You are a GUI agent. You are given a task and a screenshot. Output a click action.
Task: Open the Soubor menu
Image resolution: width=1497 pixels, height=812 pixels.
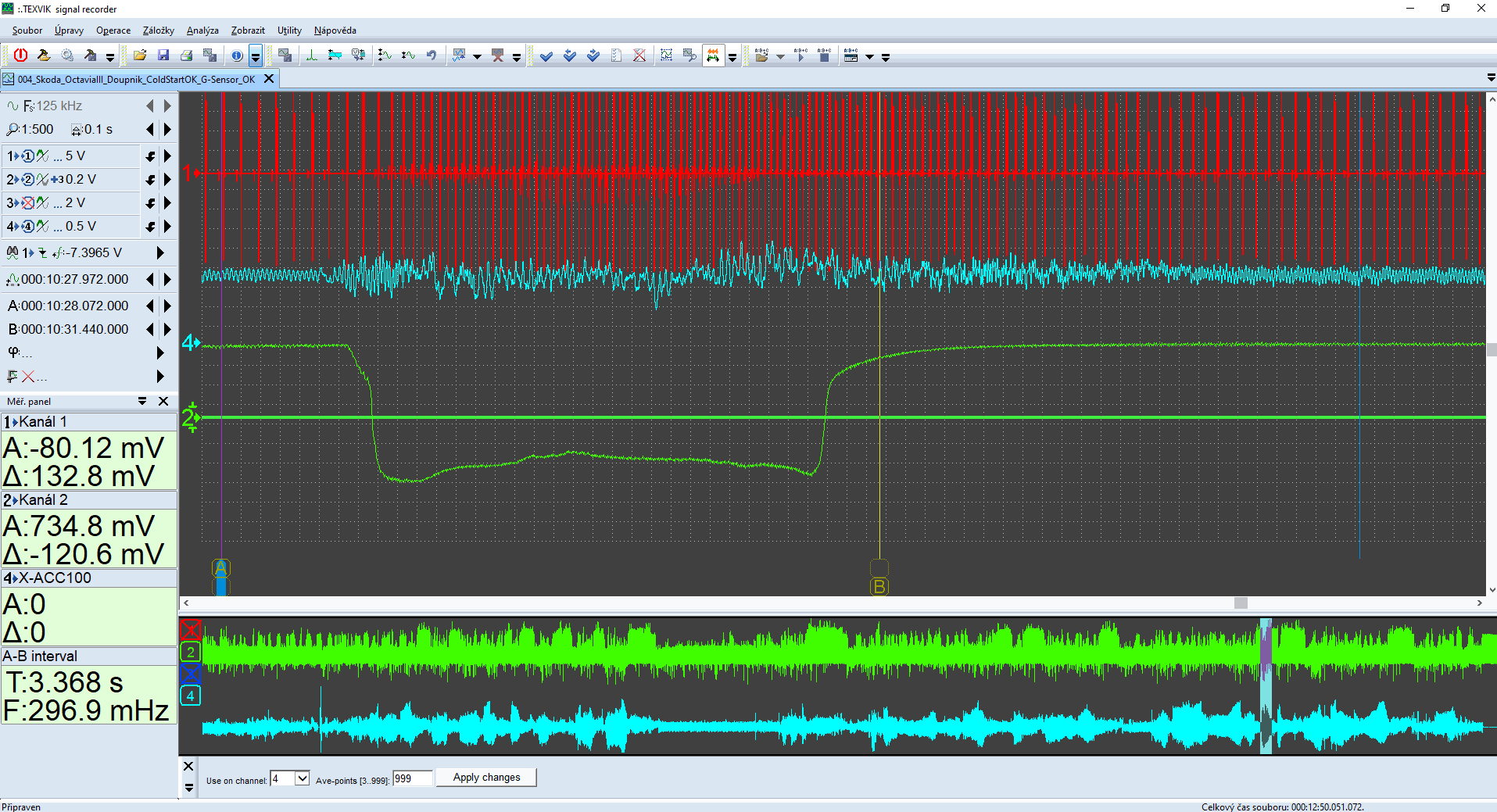click(x=27, y=30)
